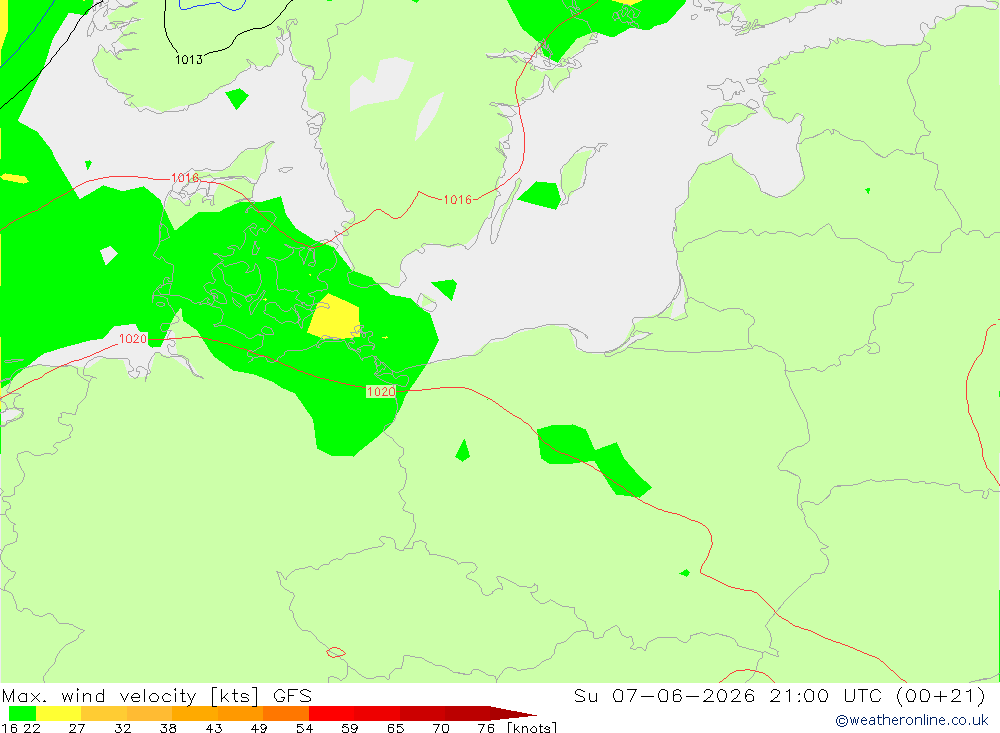The image size is (1000, 733).
Task: Click the Max. wind velocity [kts] GFS title
Action: coord(157,695)
